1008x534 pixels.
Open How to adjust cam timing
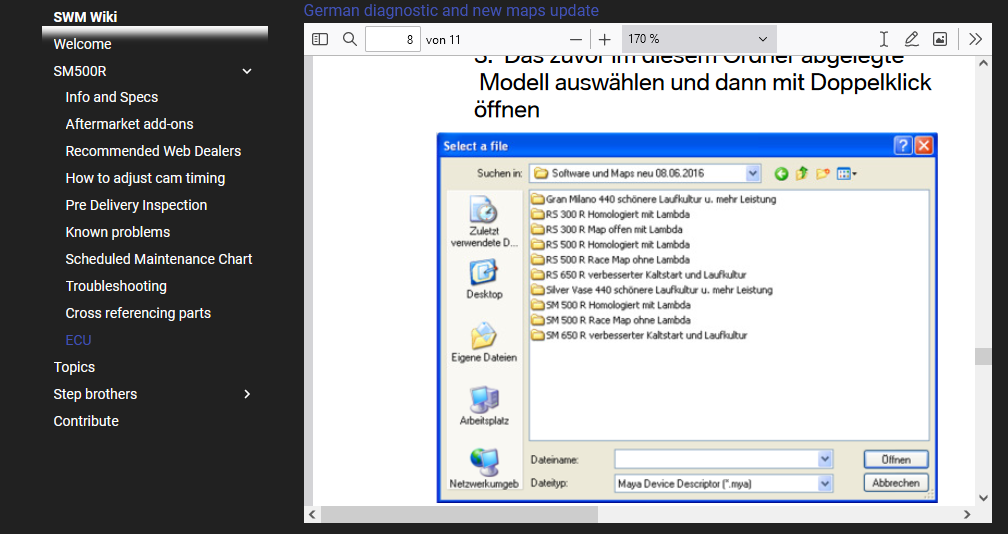145,178
